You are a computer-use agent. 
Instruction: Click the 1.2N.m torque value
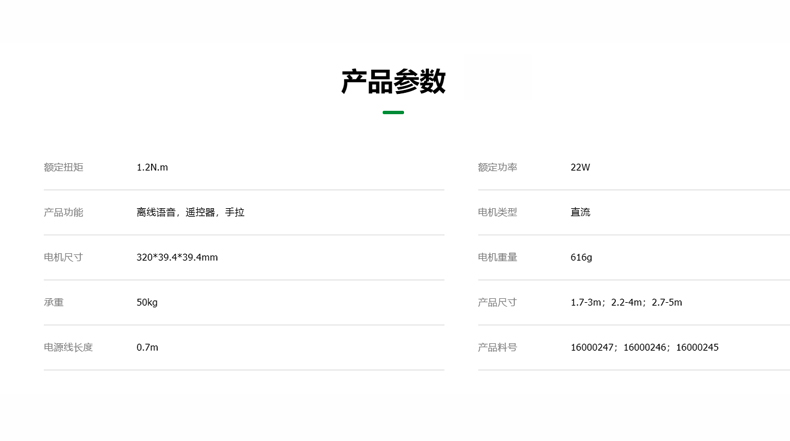pyautogui.click(x=152, y=168)
